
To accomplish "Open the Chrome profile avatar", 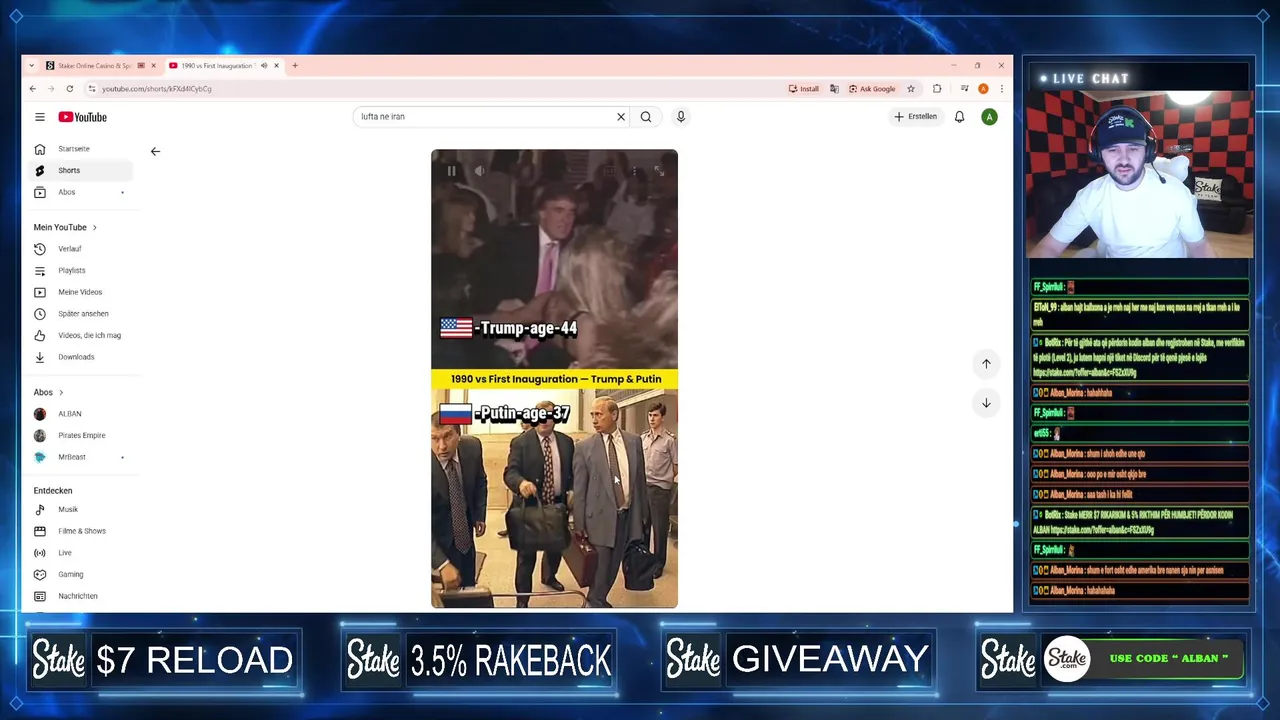I will (x=983, y=89).
